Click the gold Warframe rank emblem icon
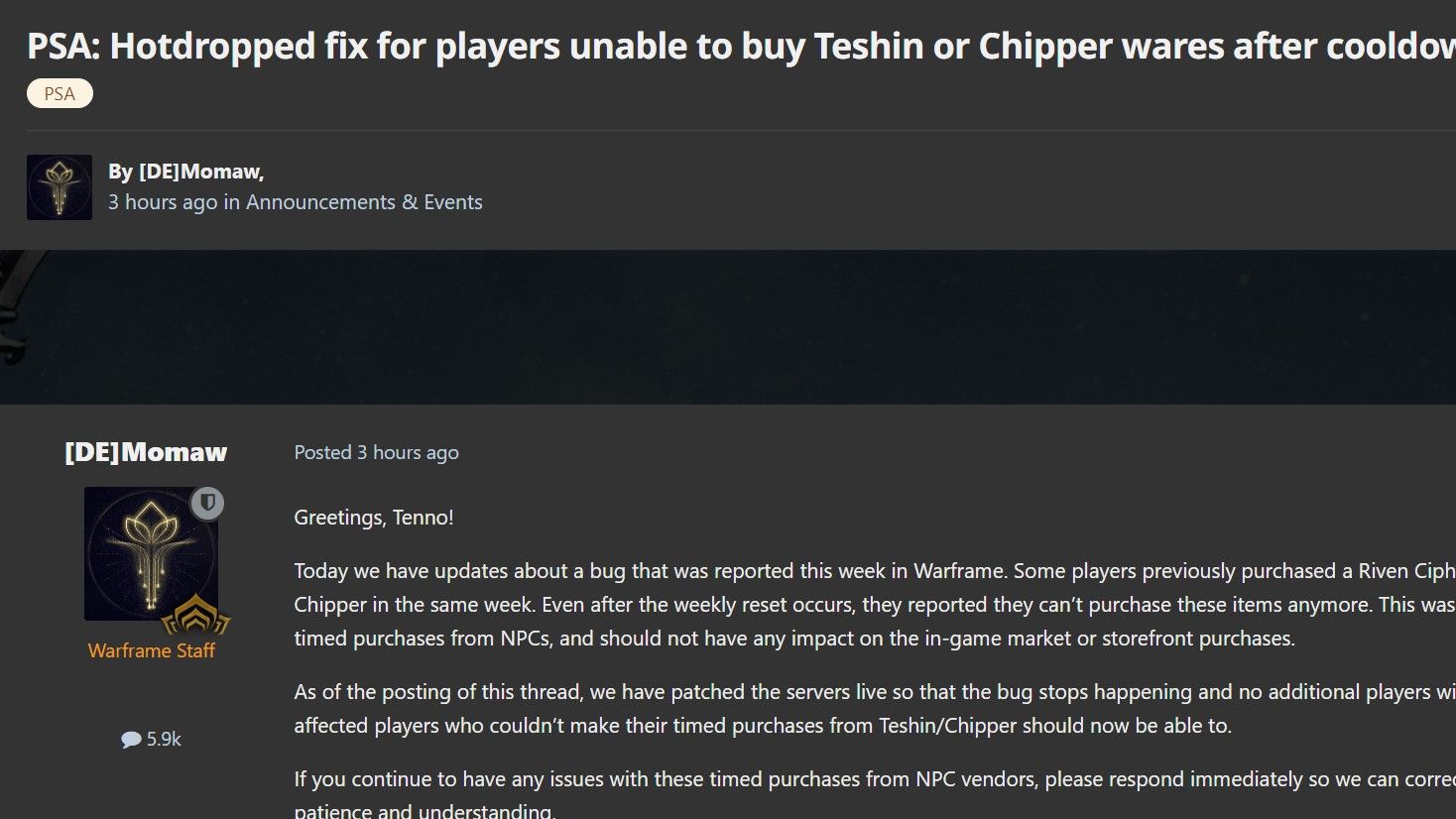The width and height of the screenshot is (1456, 819). 195,616
